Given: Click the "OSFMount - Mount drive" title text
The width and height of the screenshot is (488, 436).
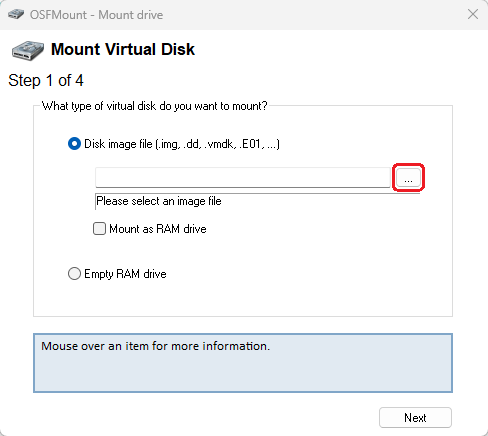Looking at the screenshot, I should 96,15.
